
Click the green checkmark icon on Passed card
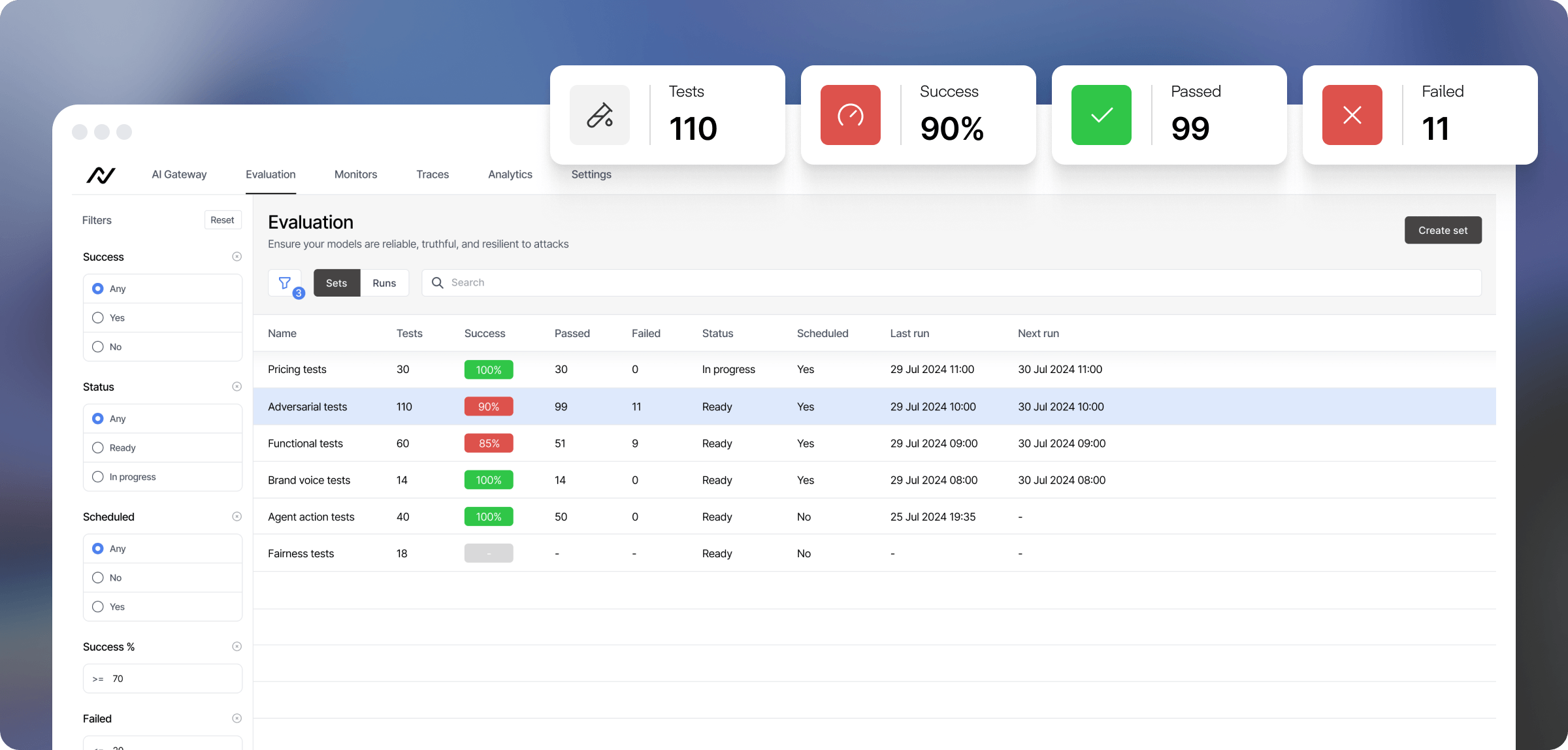[1102, 115]
